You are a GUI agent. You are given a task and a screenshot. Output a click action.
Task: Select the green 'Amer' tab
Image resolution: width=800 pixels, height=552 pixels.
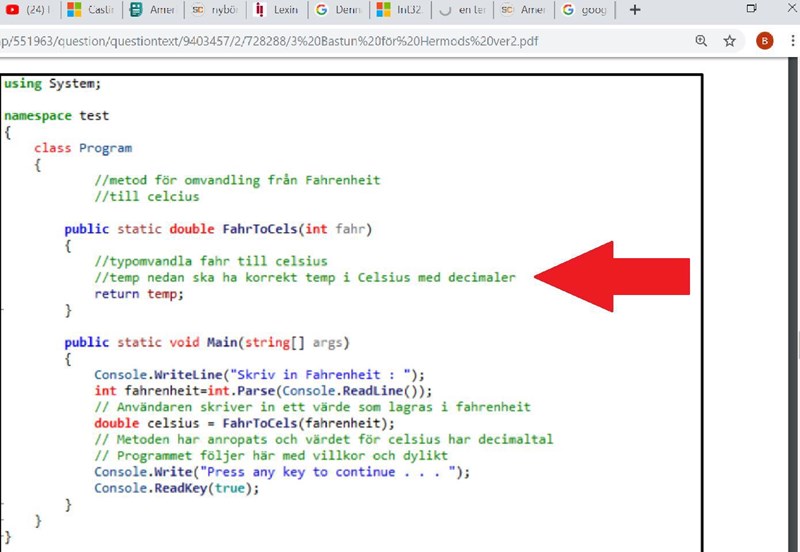[x=156, y=10]
